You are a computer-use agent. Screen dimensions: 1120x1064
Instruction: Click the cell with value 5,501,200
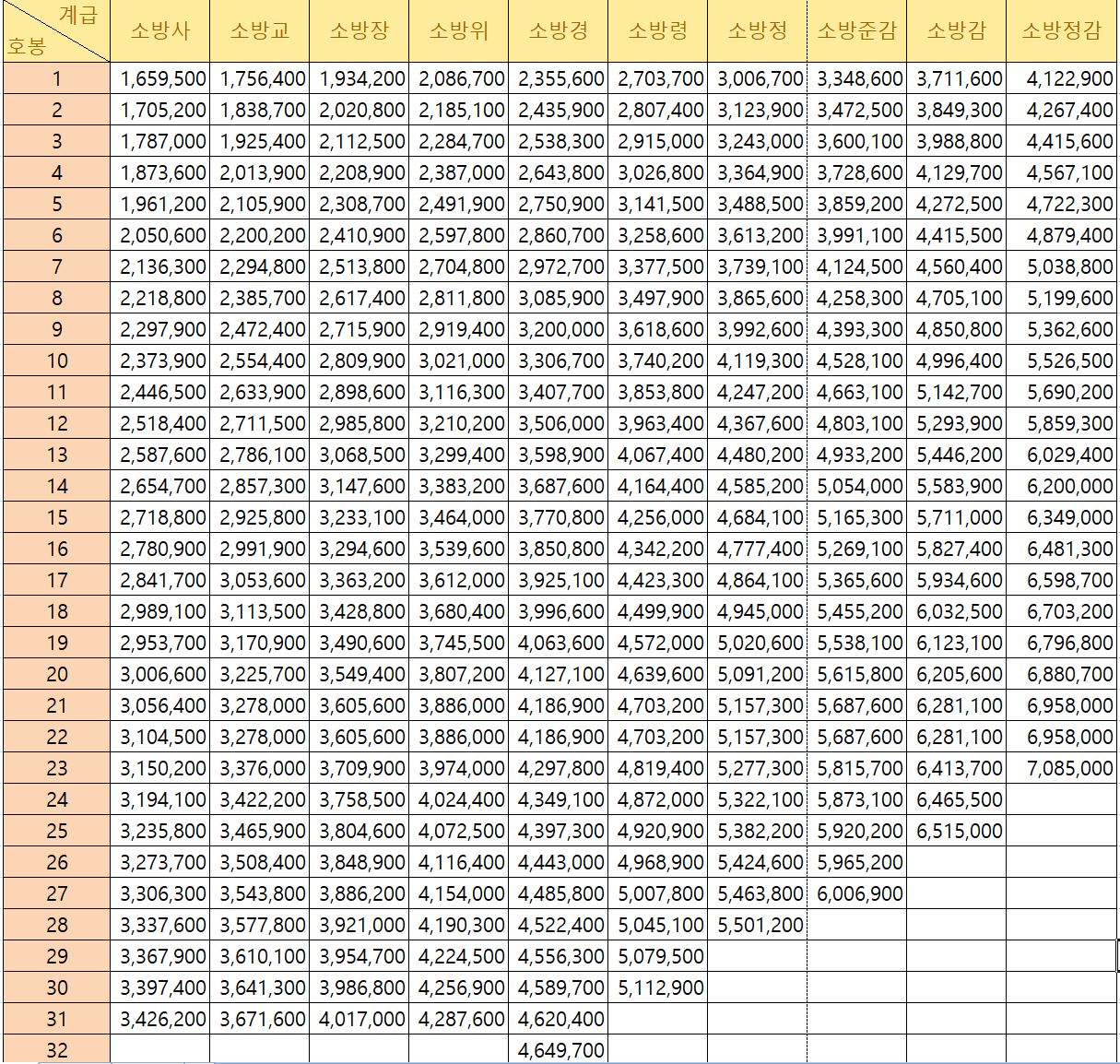tap(758, 925)
